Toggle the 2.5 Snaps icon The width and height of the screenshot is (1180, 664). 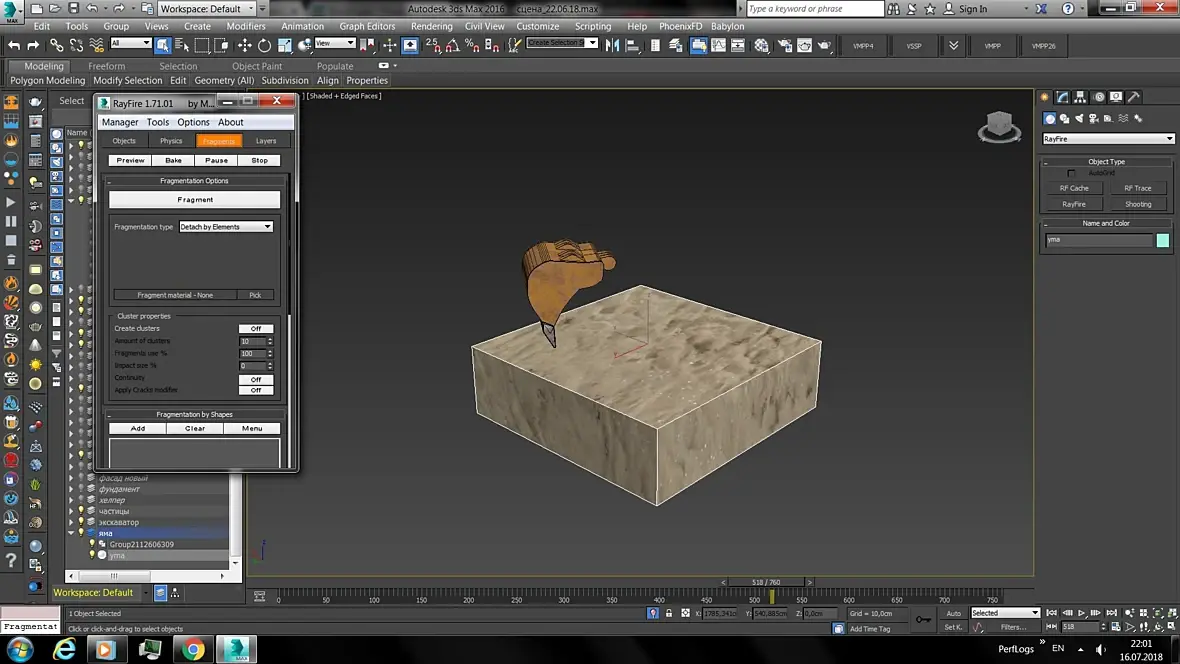(x=433, y=46)
